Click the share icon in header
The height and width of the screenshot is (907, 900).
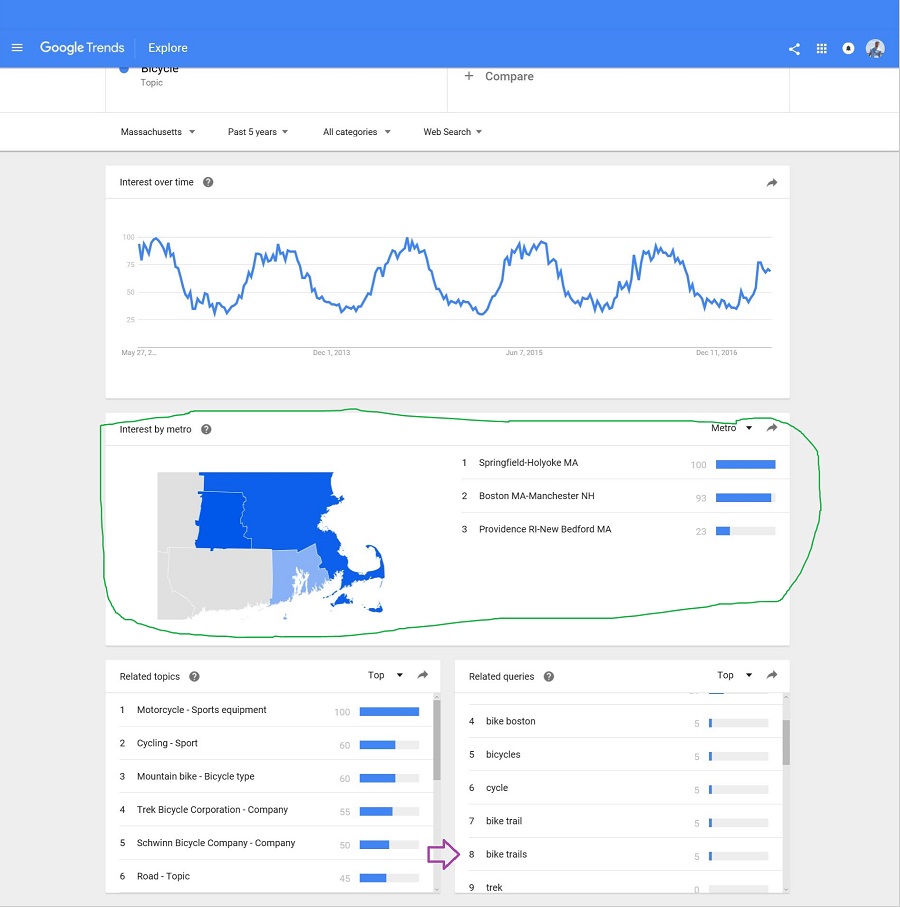(794, 49)
